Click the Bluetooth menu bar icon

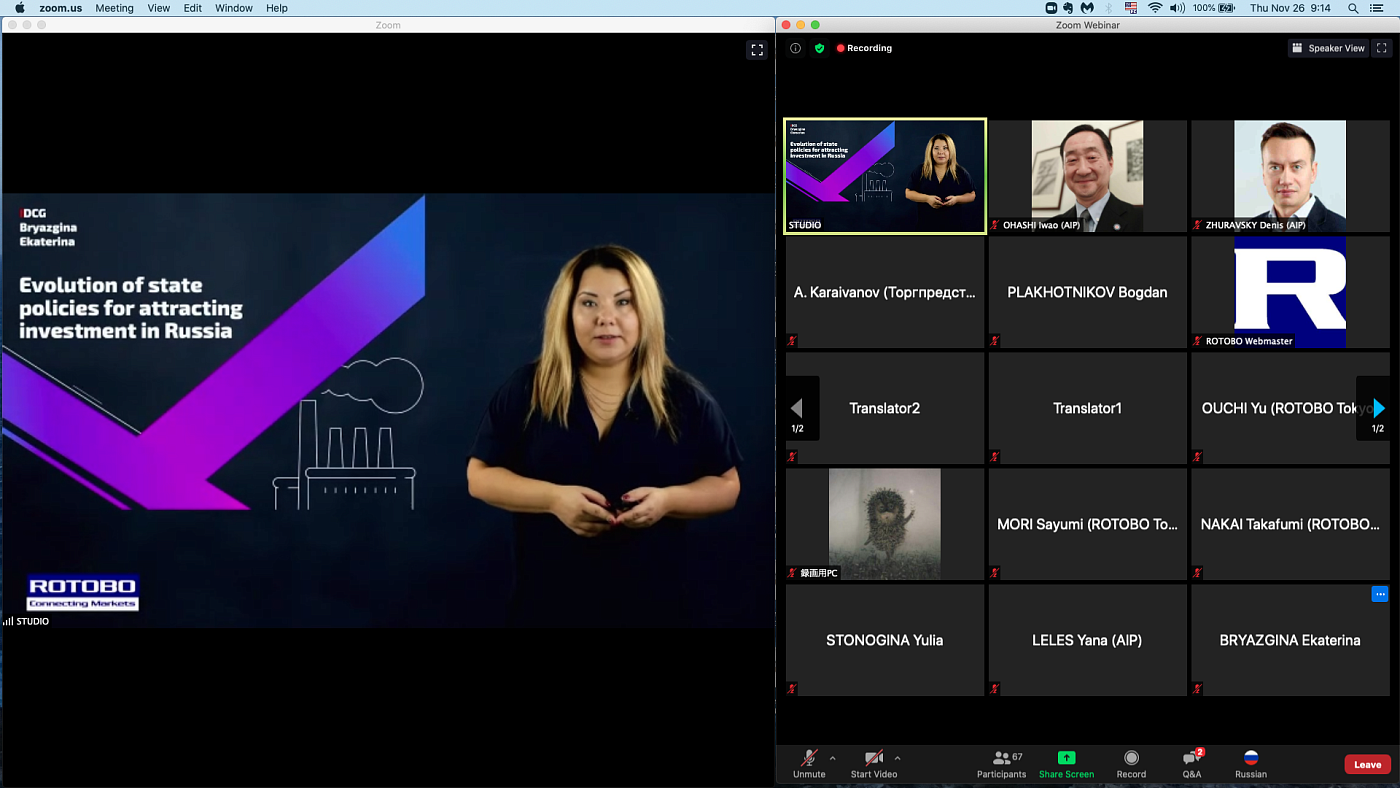1109,8
